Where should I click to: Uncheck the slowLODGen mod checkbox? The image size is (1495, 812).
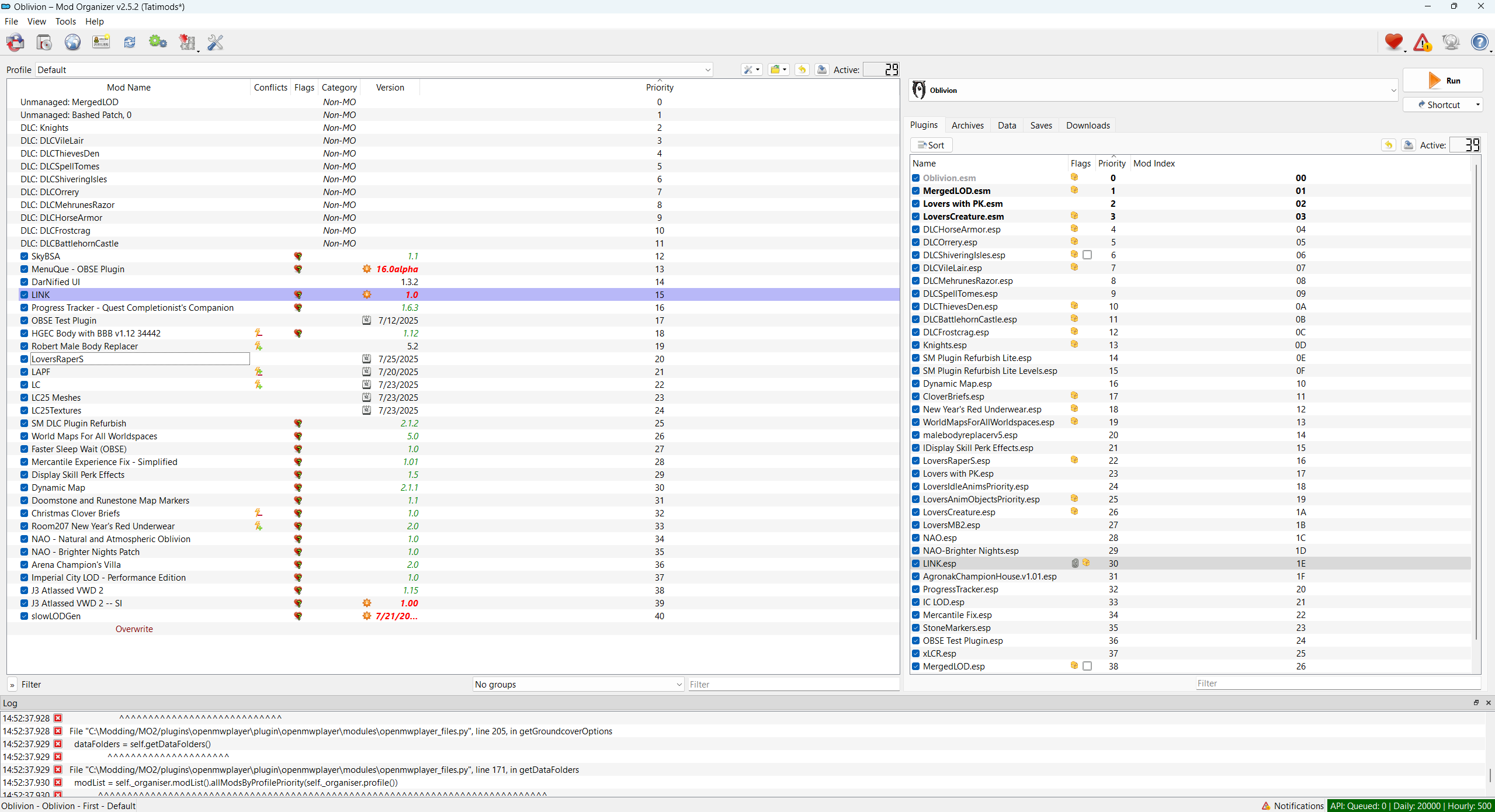24,616
